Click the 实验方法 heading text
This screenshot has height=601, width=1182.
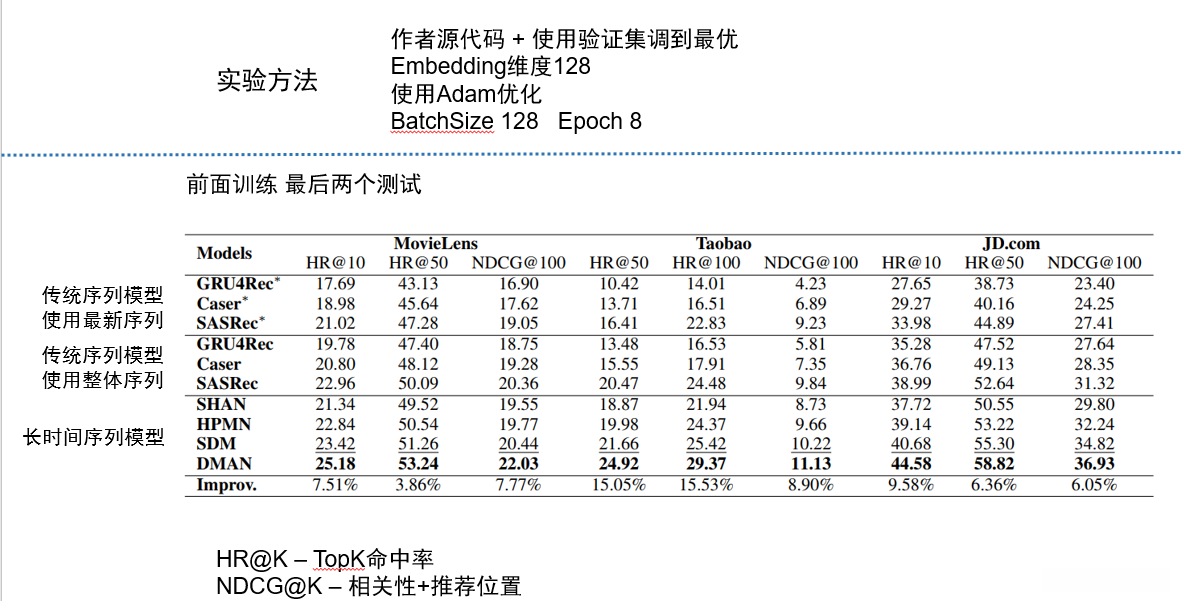pyautogui.click(x=267, y=80)
